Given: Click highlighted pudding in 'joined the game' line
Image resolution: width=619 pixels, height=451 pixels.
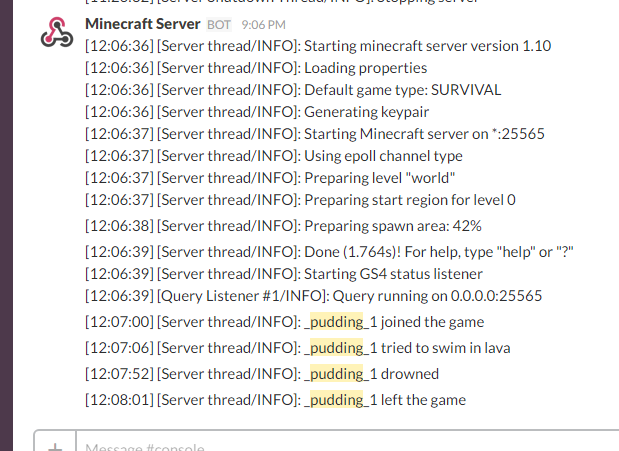Looking at the screenshot, I should click(336, 322).
